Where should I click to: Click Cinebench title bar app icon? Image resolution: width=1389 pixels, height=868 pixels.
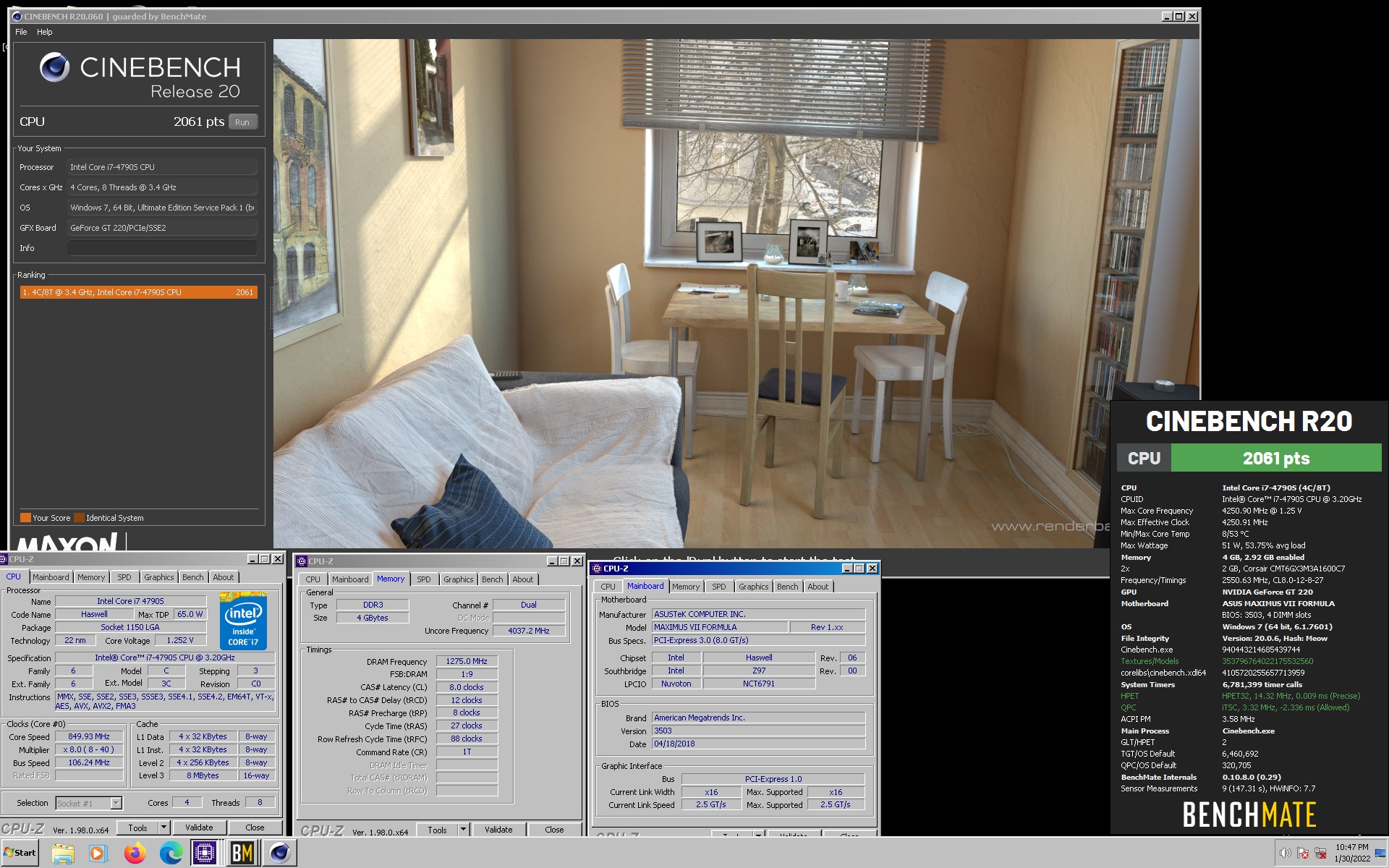(17, 16)
